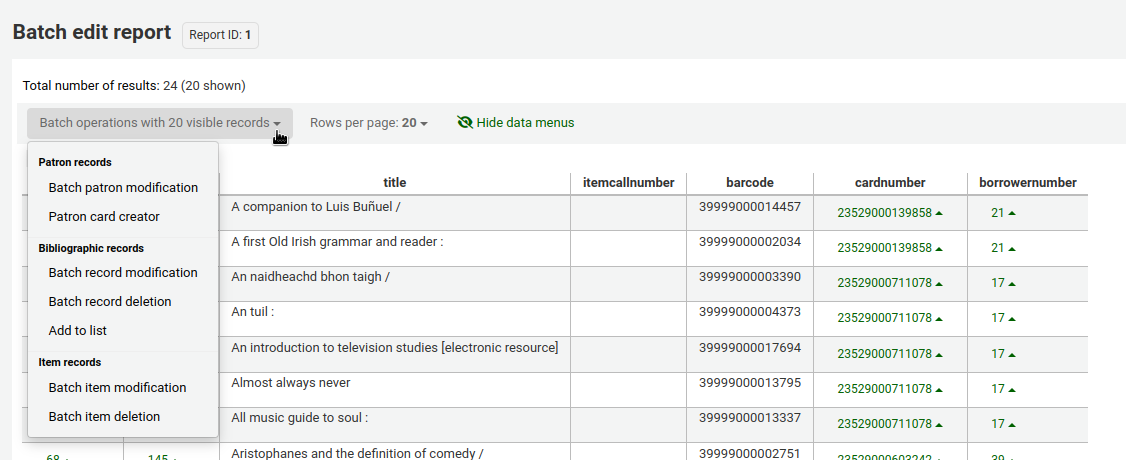The width and height of the screenshot is (1126, 460).
Task: Click the borrowernumber 17 caret in the Almost always never row
Action: point(1012,389)
